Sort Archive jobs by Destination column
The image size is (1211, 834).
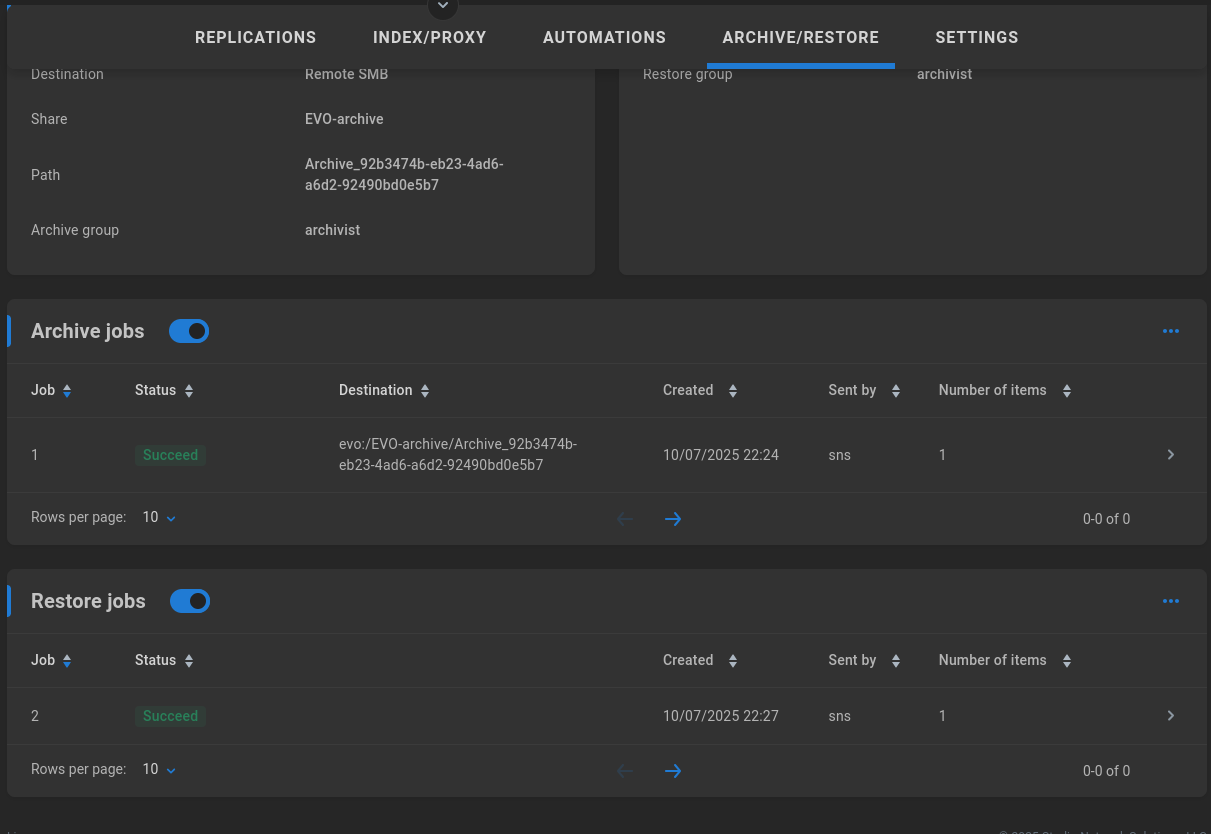(x=384, y=390)
